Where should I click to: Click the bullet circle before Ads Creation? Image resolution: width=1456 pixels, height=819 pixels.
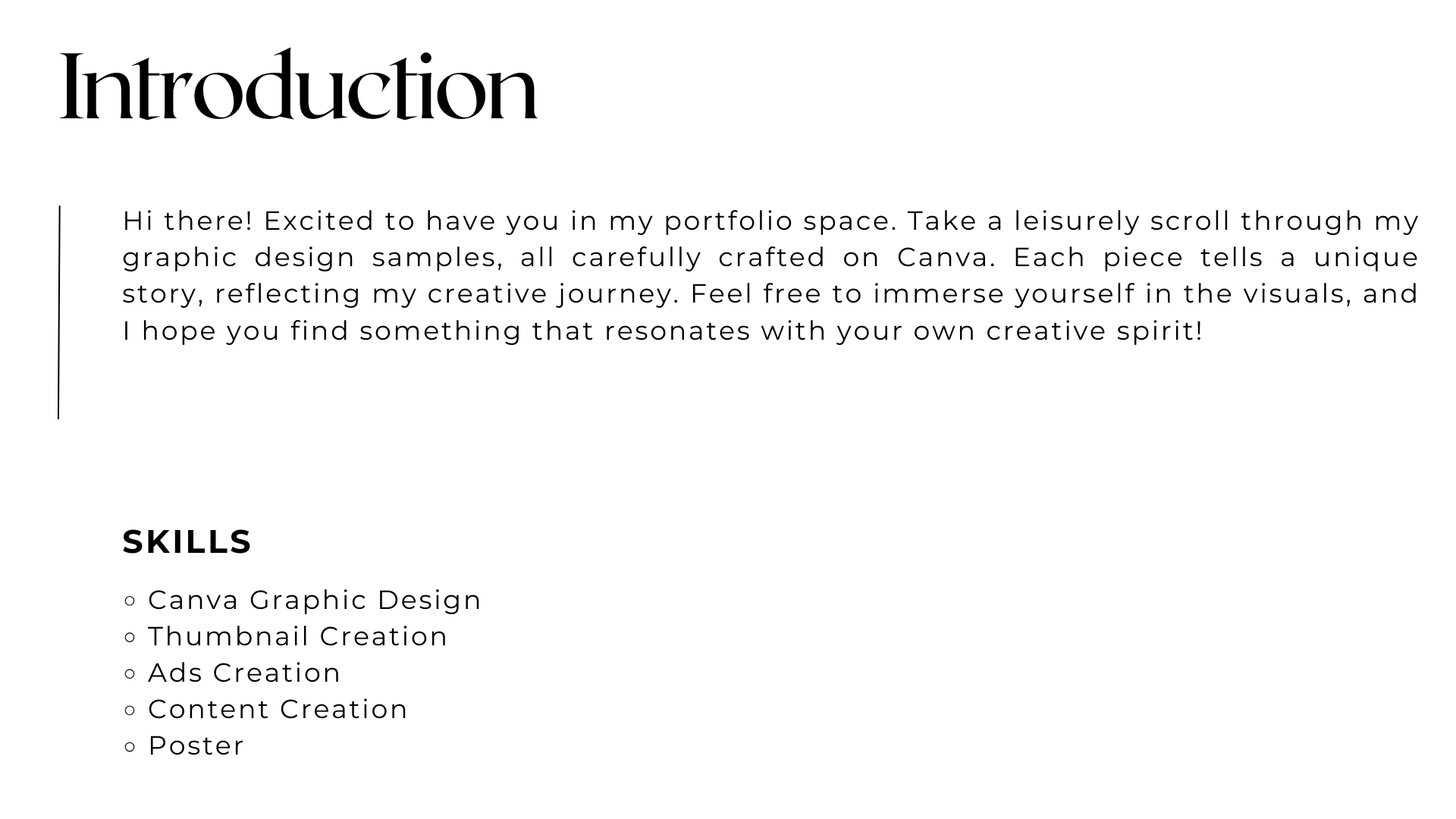[x=130, y=673]
